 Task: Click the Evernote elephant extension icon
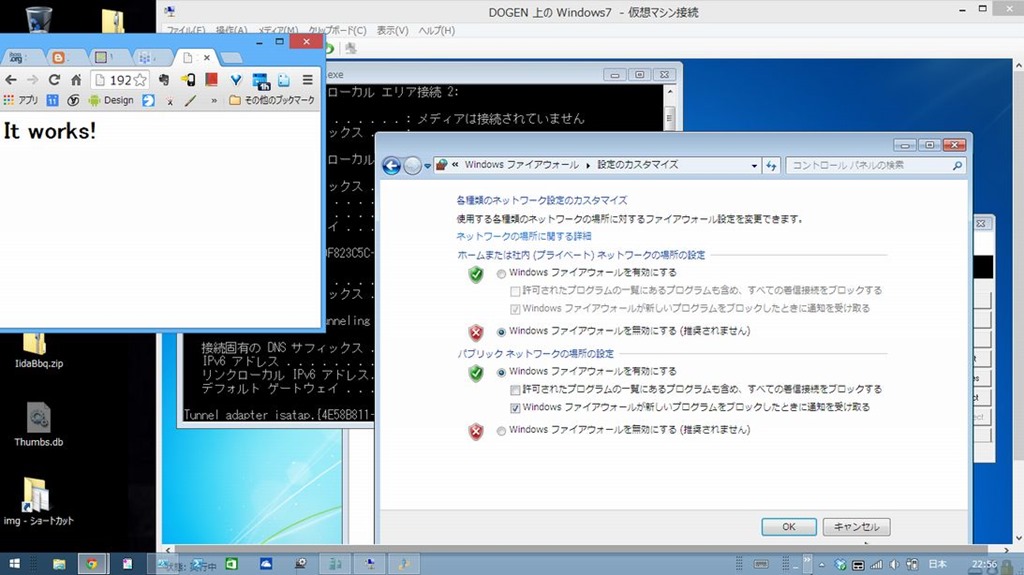click(x=164, y=80)
